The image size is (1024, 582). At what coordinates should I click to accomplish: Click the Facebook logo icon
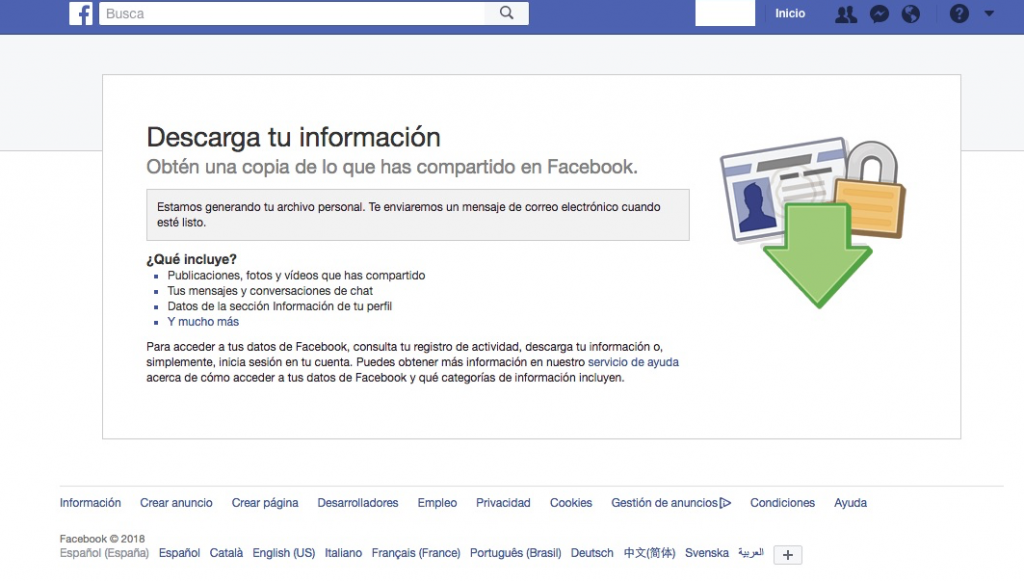[x=81, y=13]
